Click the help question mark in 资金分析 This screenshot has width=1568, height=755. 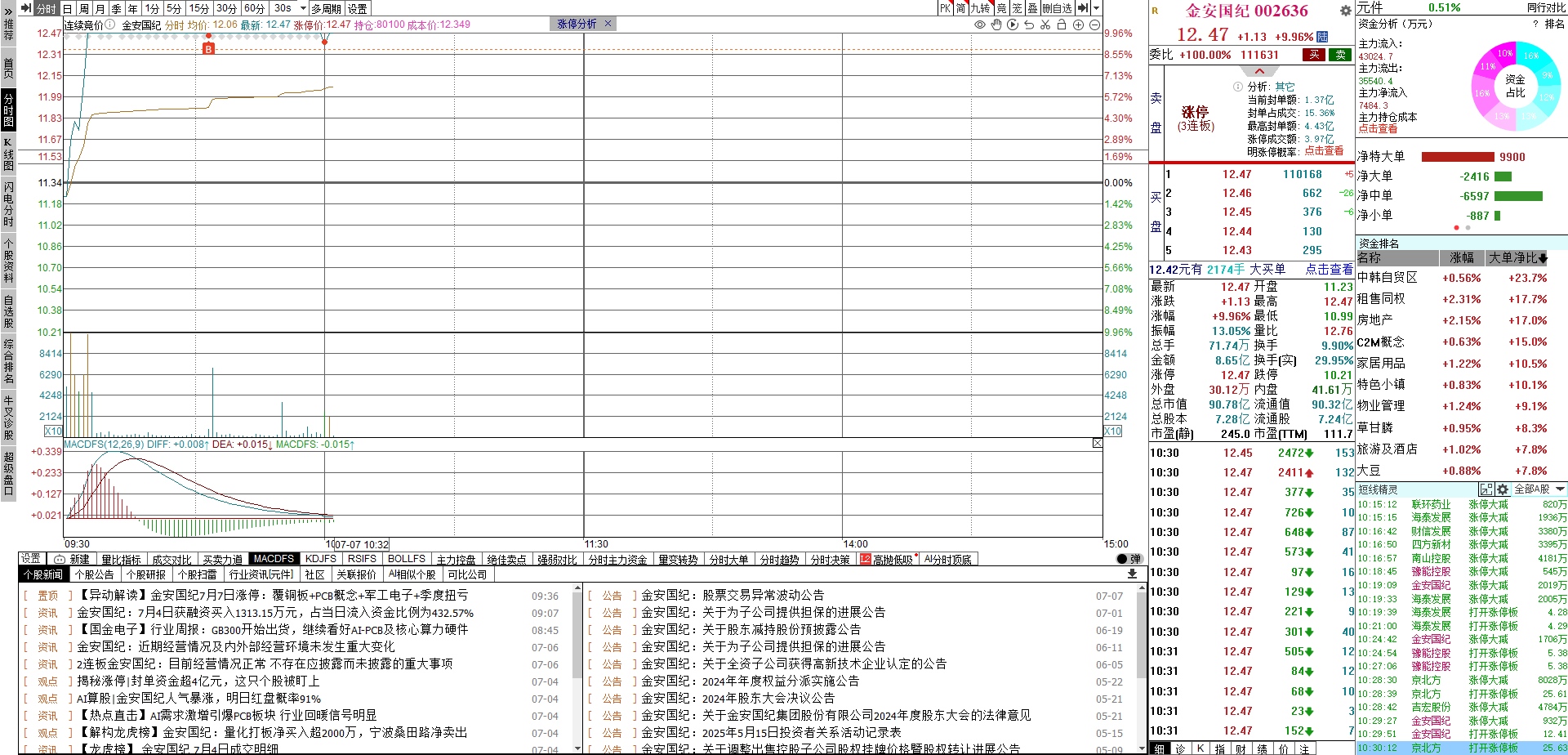pyautogui.click(x=1535, y=25)
